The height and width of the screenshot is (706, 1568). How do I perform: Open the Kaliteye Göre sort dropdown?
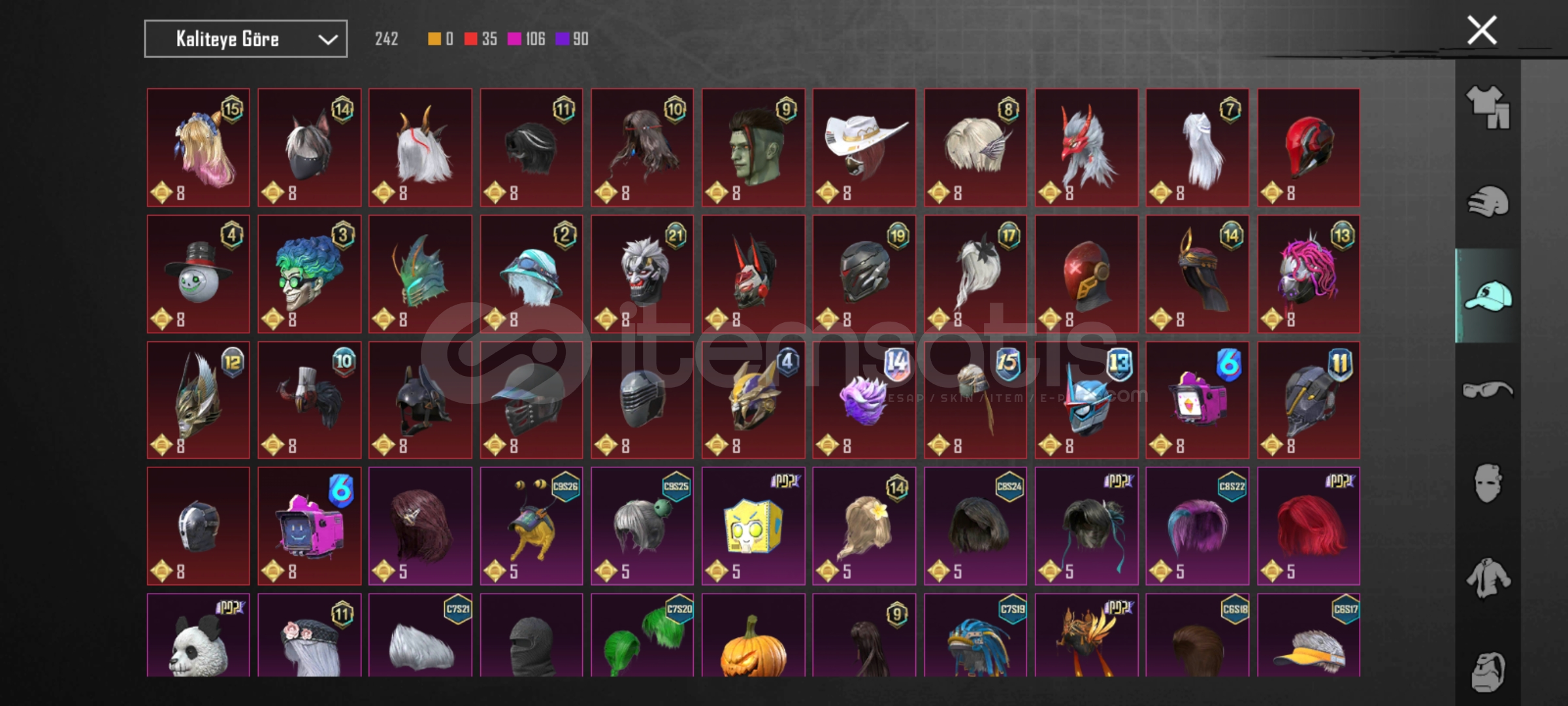(x=246, y=39)
